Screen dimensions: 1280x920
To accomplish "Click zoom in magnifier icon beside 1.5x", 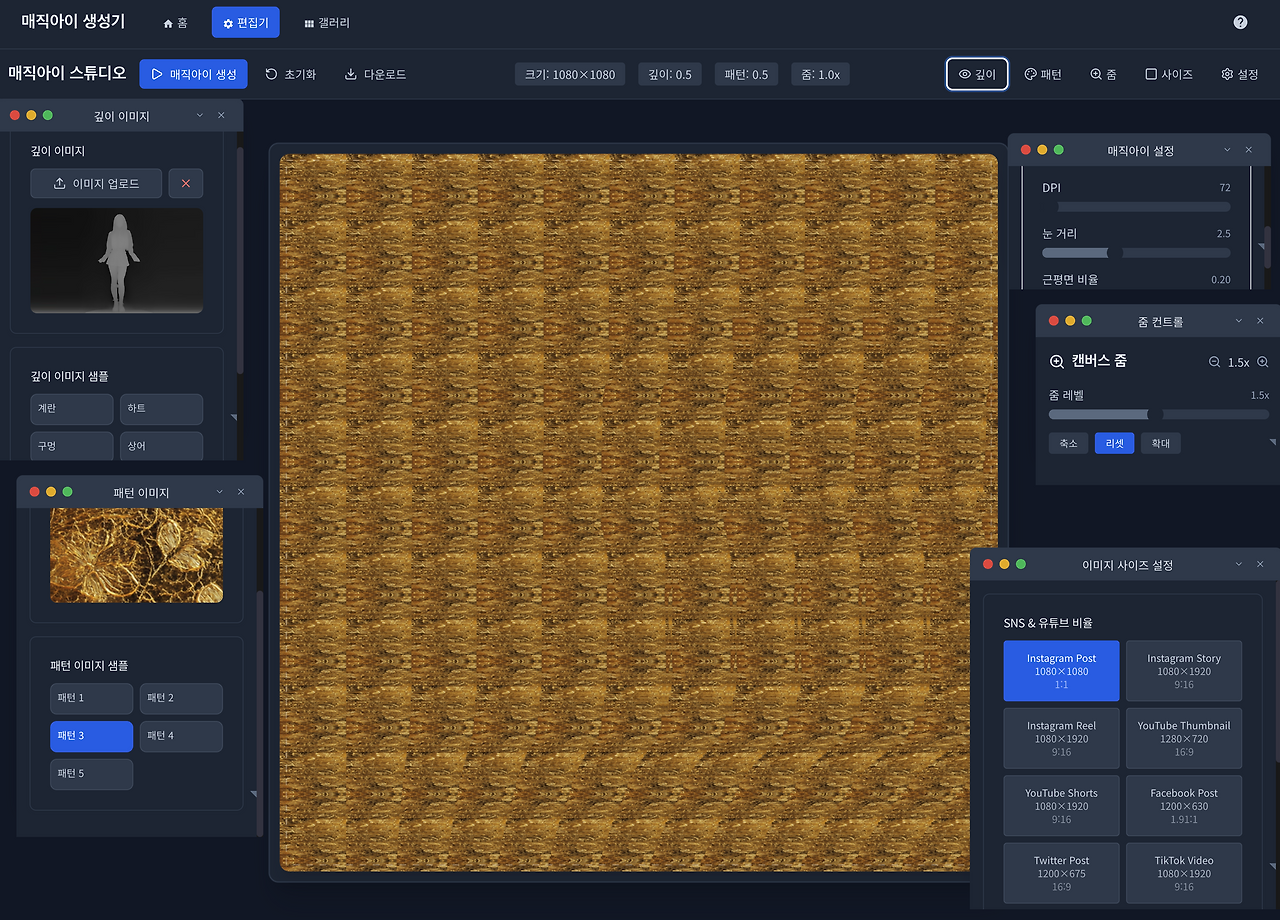I will [x=1262, y=362].
